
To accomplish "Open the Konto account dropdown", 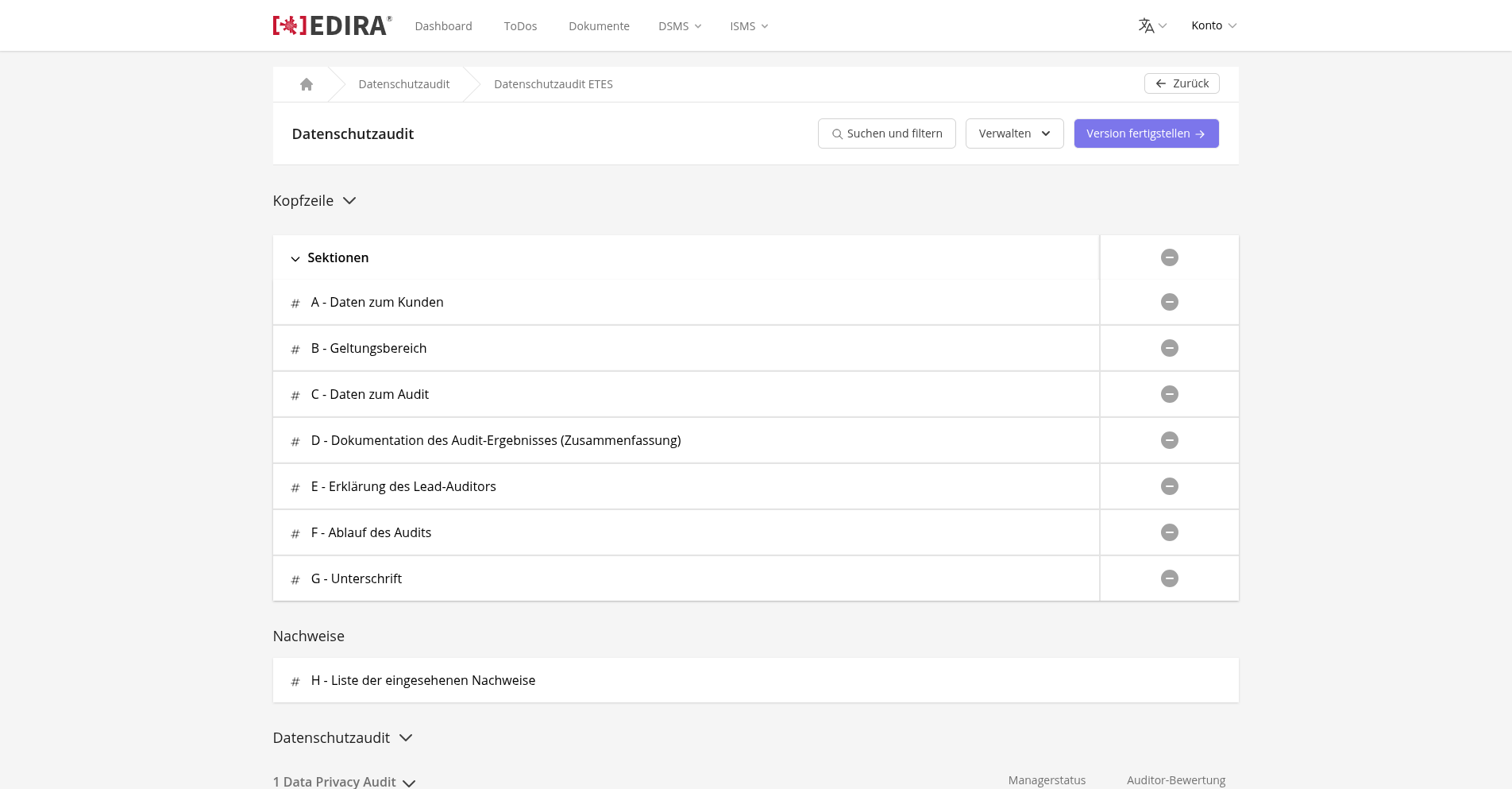I will [1213, 25].
